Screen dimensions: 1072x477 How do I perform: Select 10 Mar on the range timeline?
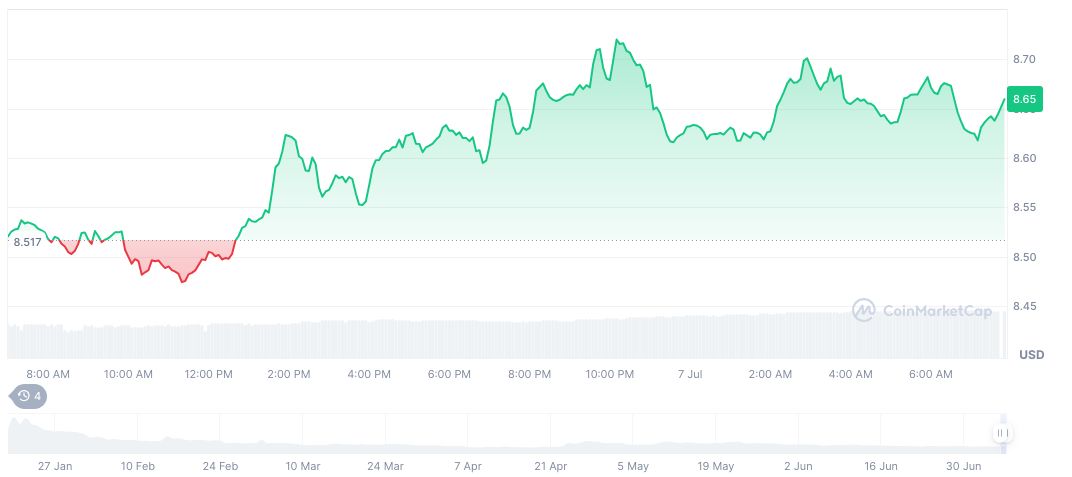(x=303, y=466)
